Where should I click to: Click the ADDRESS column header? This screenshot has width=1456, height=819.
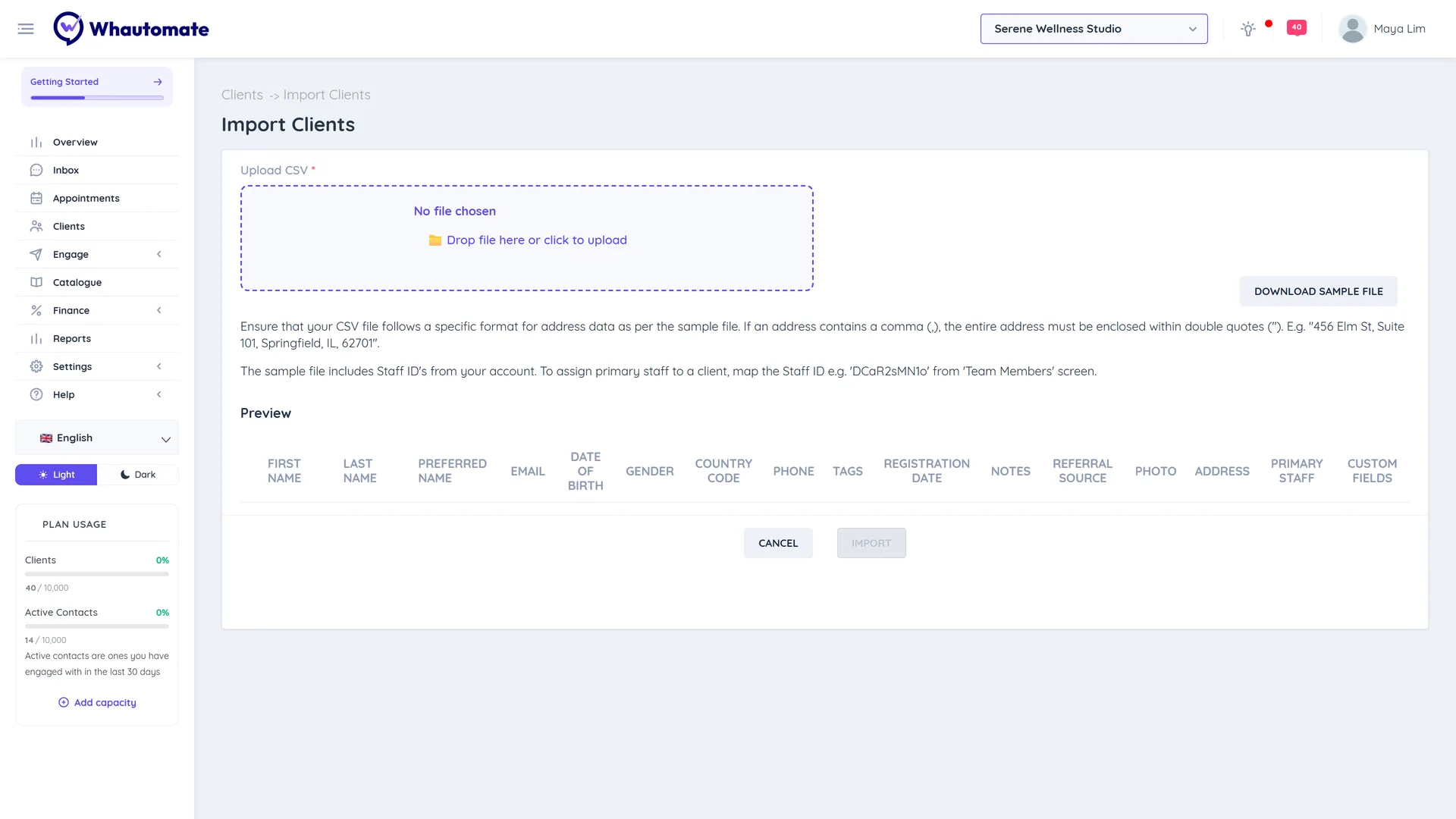(x=1222, y=472)
